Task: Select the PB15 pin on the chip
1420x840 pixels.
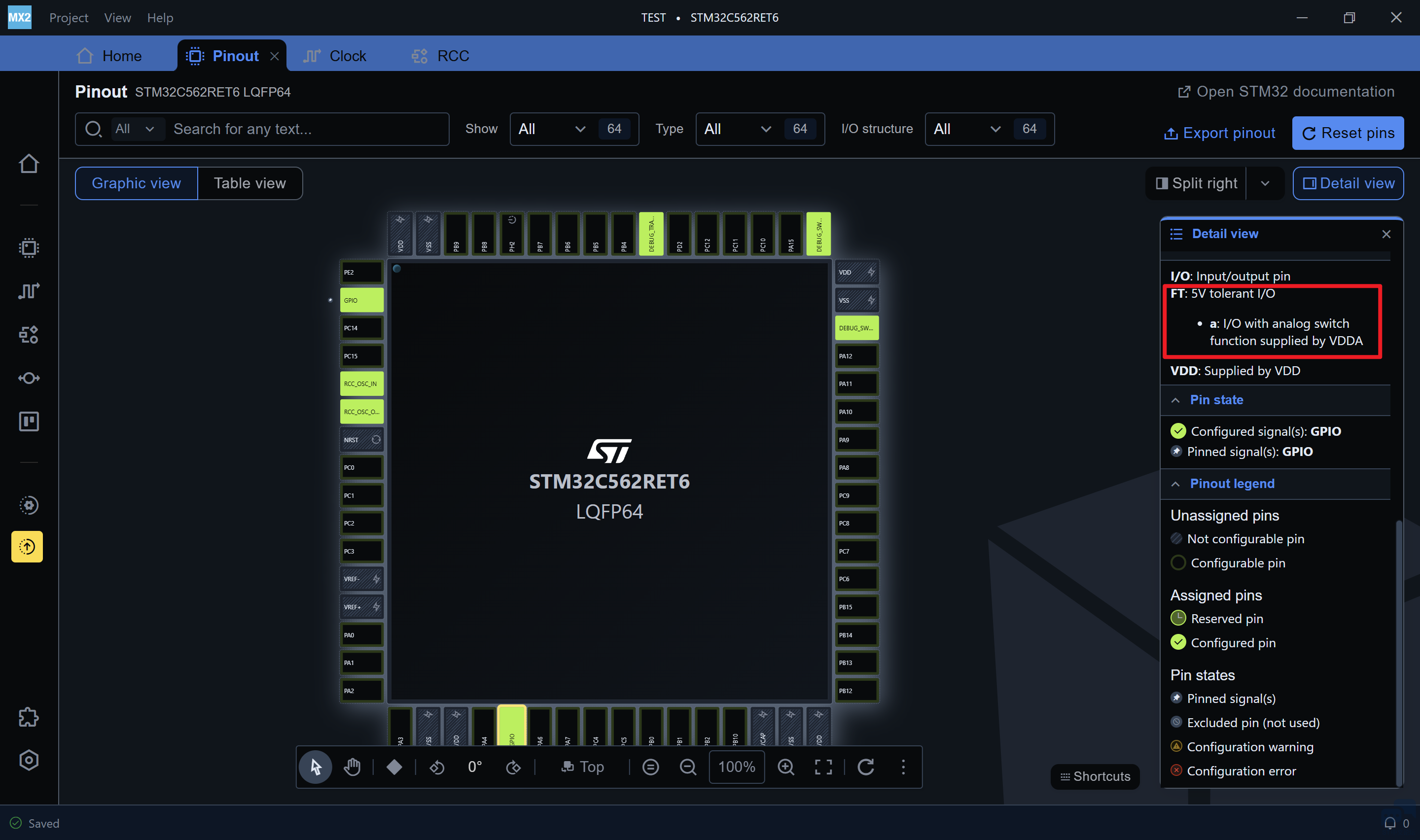Action: [857, 607]
